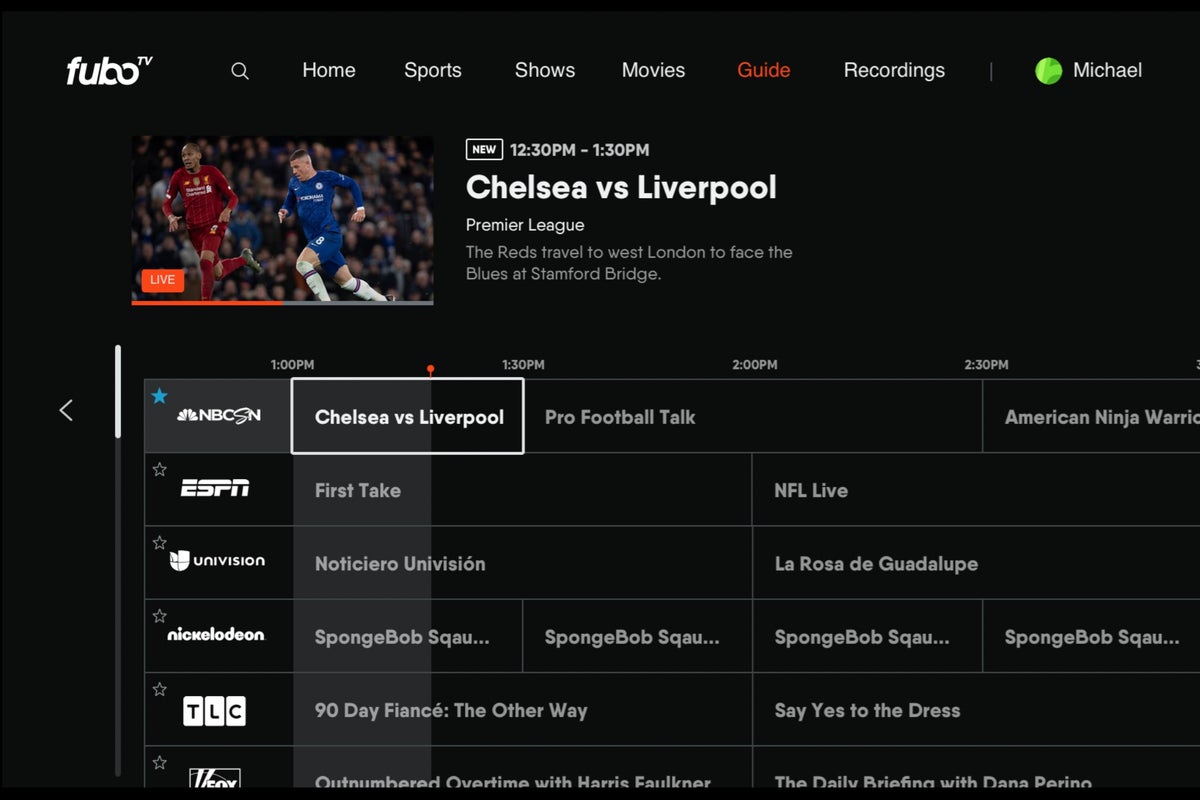Image resolution: width=1200 pixels, height=800 pixels.
Task: Click the red current-time marker
Action: point(430,370)
